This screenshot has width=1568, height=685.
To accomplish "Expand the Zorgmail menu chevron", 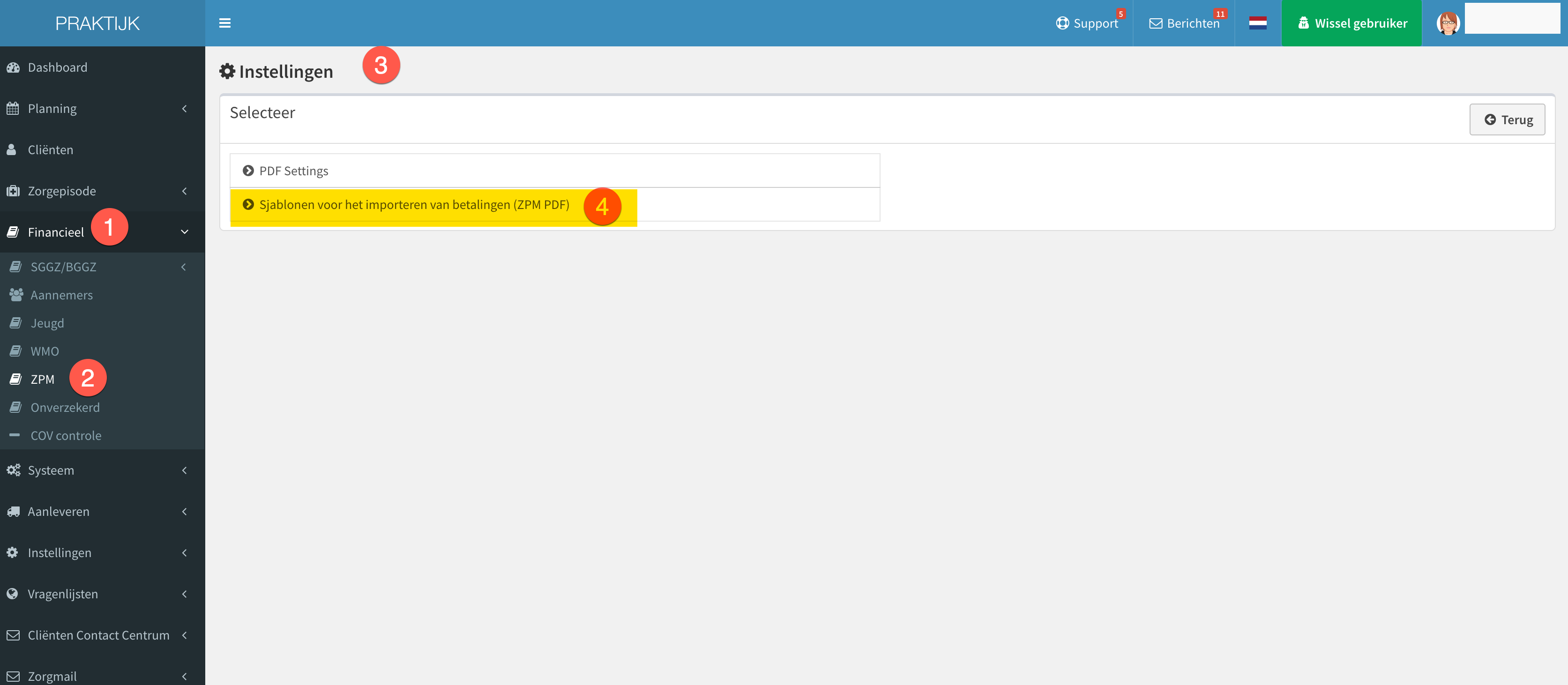I will [x=185, y=677].
